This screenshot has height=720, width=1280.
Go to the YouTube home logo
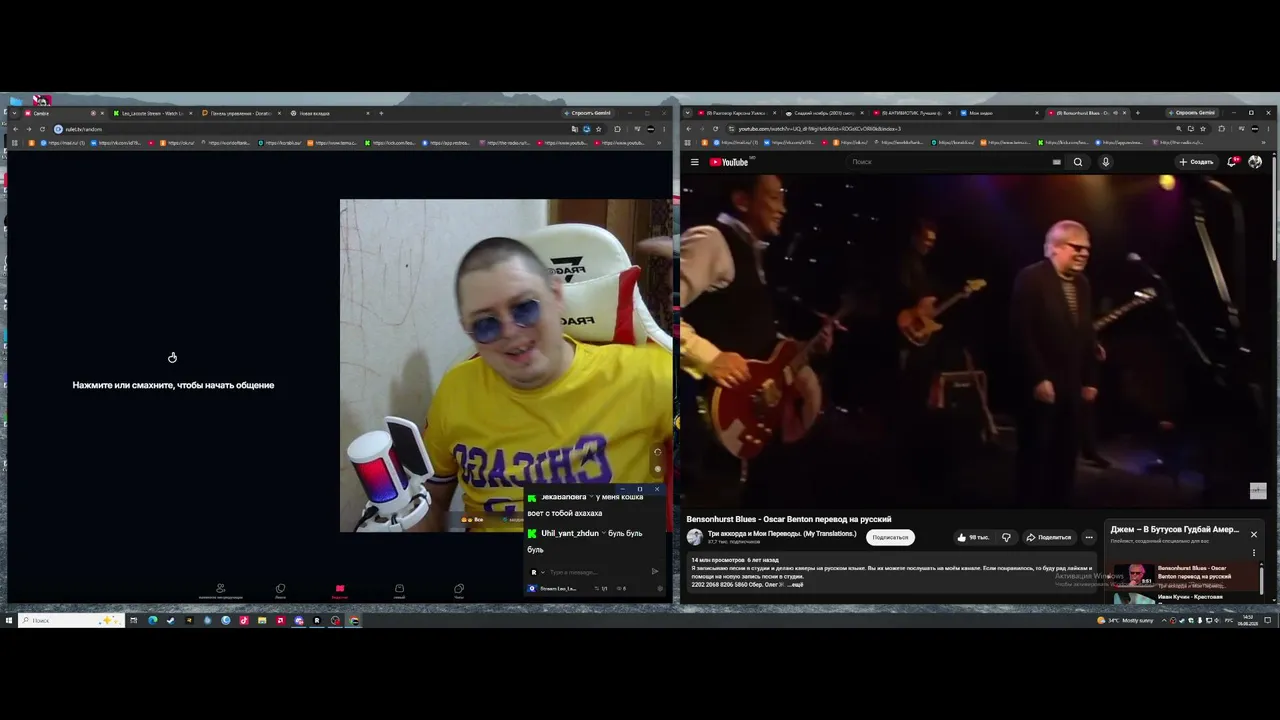pos(729,162)
